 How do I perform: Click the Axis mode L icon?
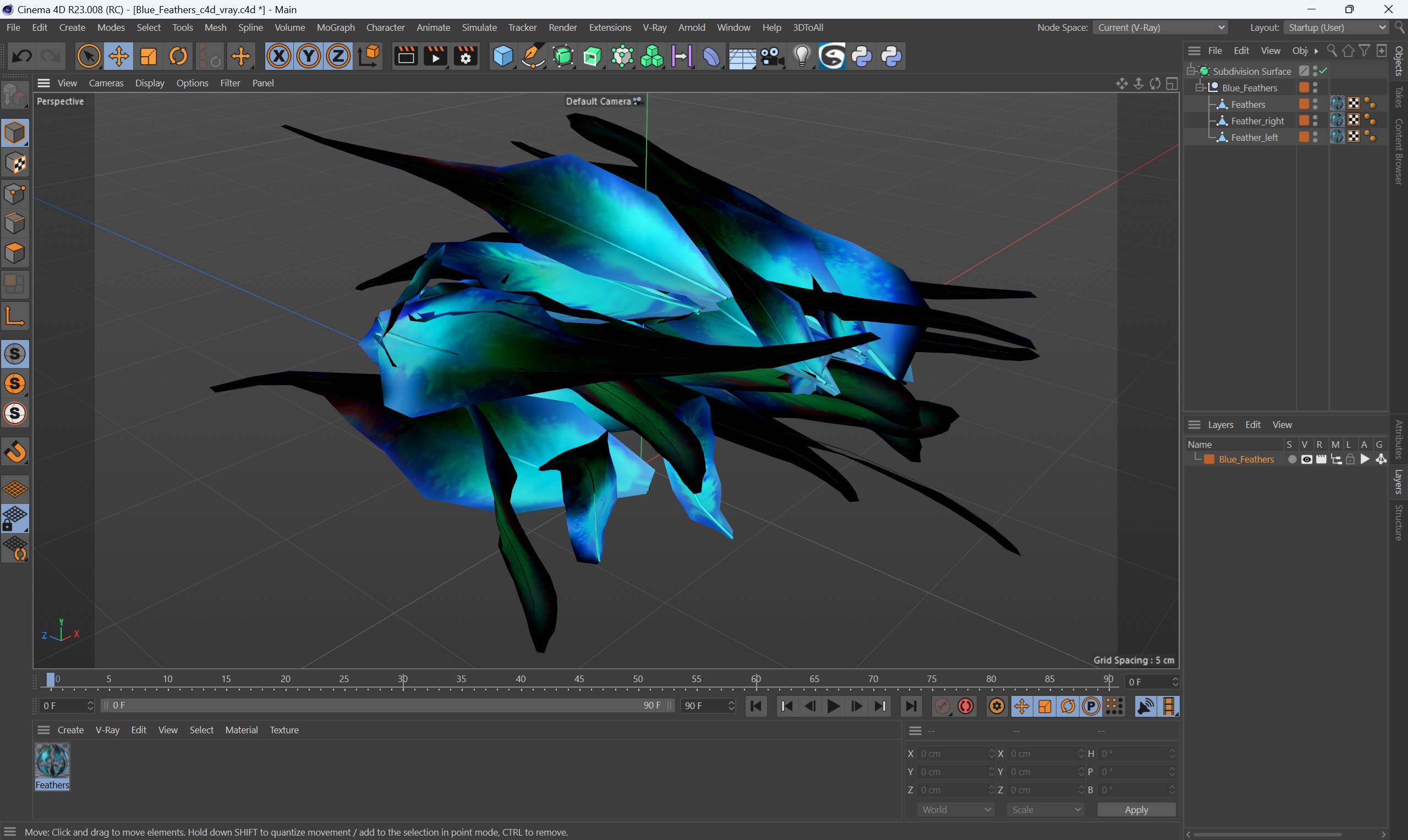[x=15, y=316]
